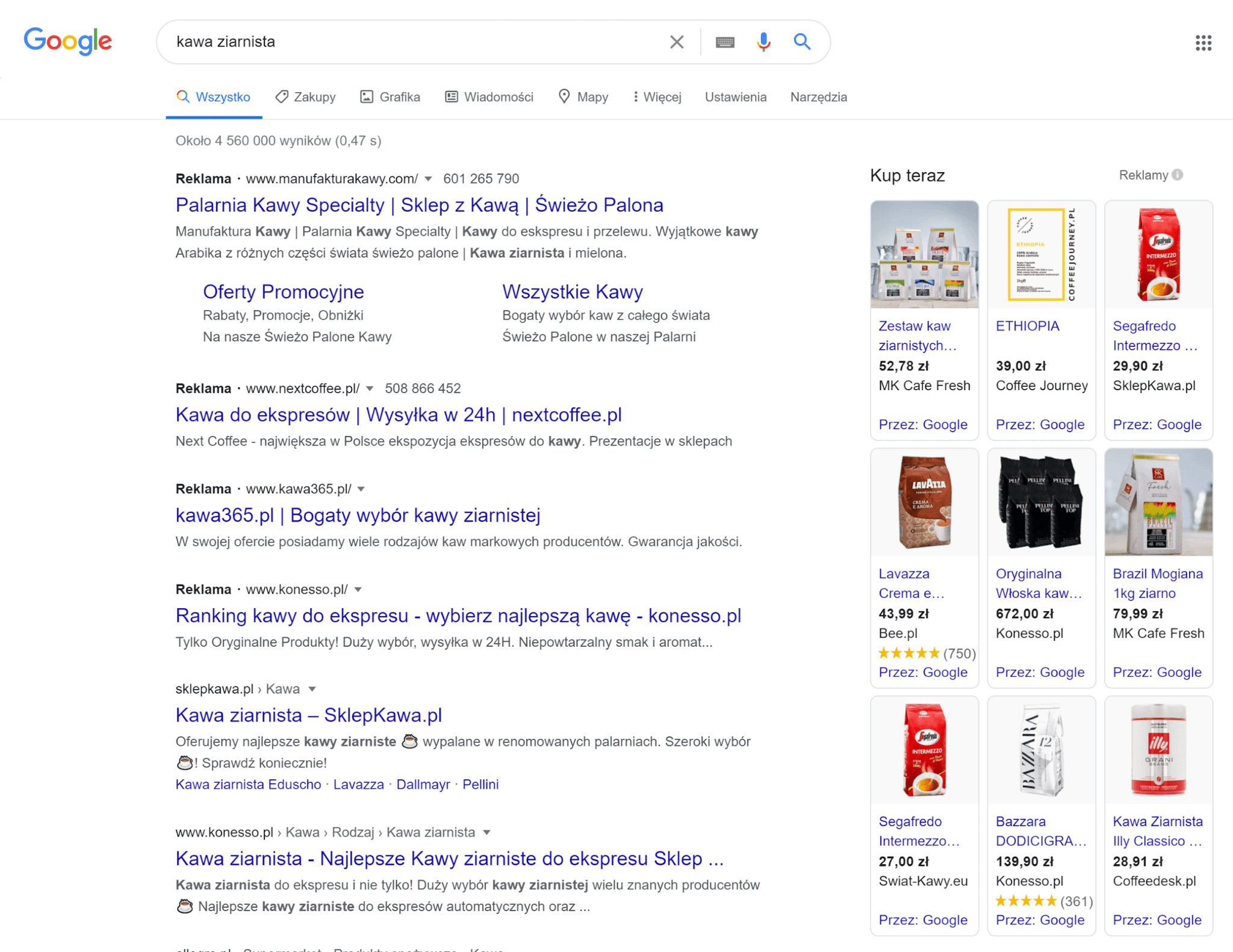Click the 508 866 452 phone number
This screenshot has height=952, width=1233.
[423, 388]
